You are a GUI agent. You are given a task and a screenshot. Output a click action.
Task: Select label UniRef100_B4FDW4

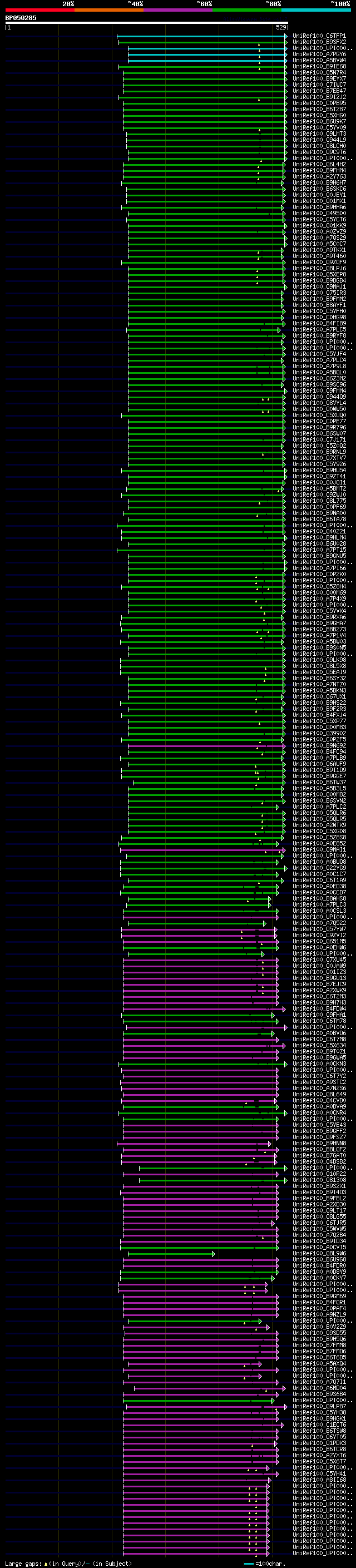click(x=319, y=1008)
